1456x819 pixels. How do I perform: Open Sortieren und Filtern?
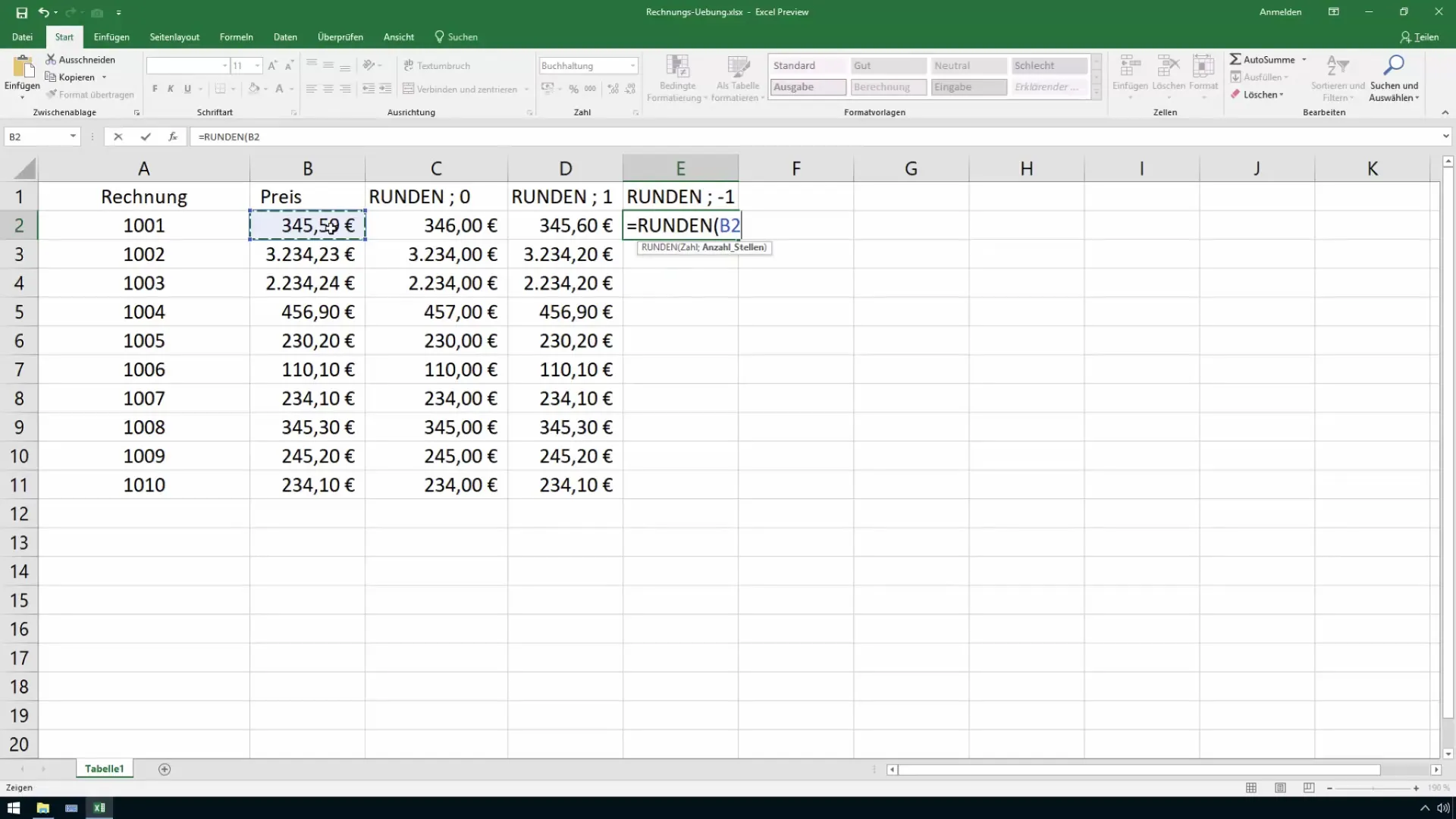coord(1338,79)
